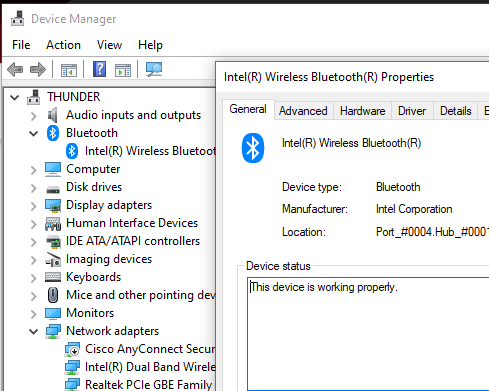Click the Monitors category icon
This screenshot has height=391, width=489.
coord(53,313)
